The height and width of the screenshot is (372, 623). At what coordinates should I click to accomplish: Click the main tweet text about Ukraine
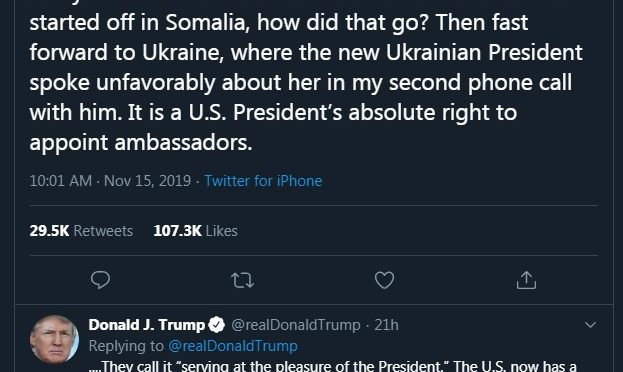point(306,82)
